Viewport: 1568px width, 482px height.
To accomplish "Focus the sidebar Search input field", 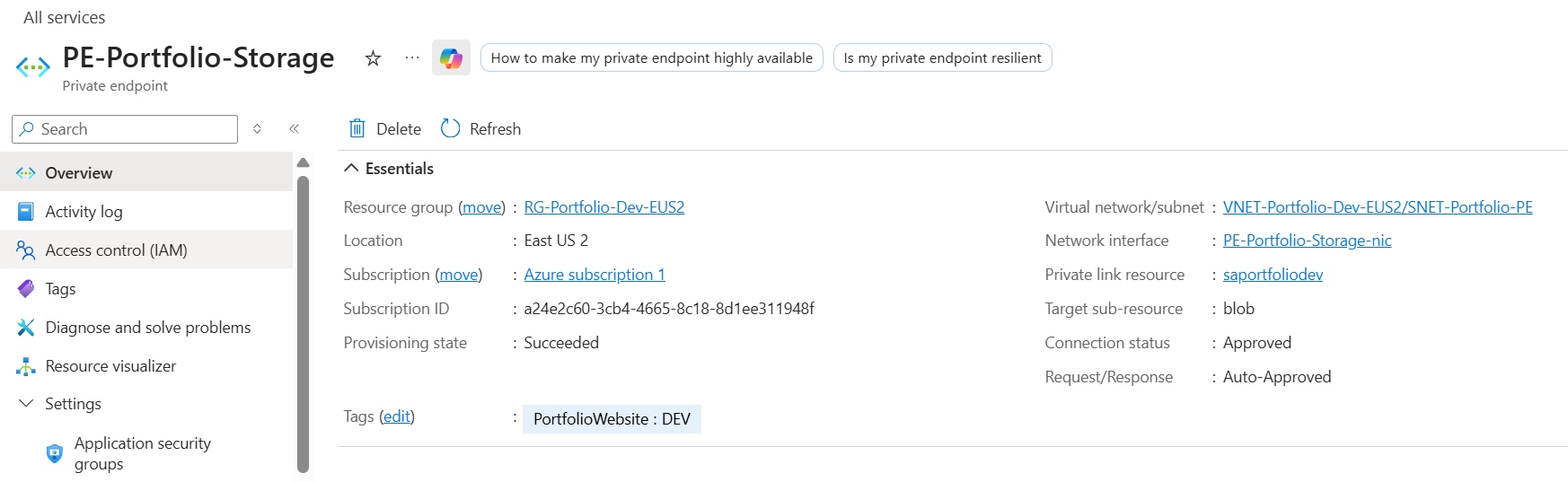I will coord(135,129).
